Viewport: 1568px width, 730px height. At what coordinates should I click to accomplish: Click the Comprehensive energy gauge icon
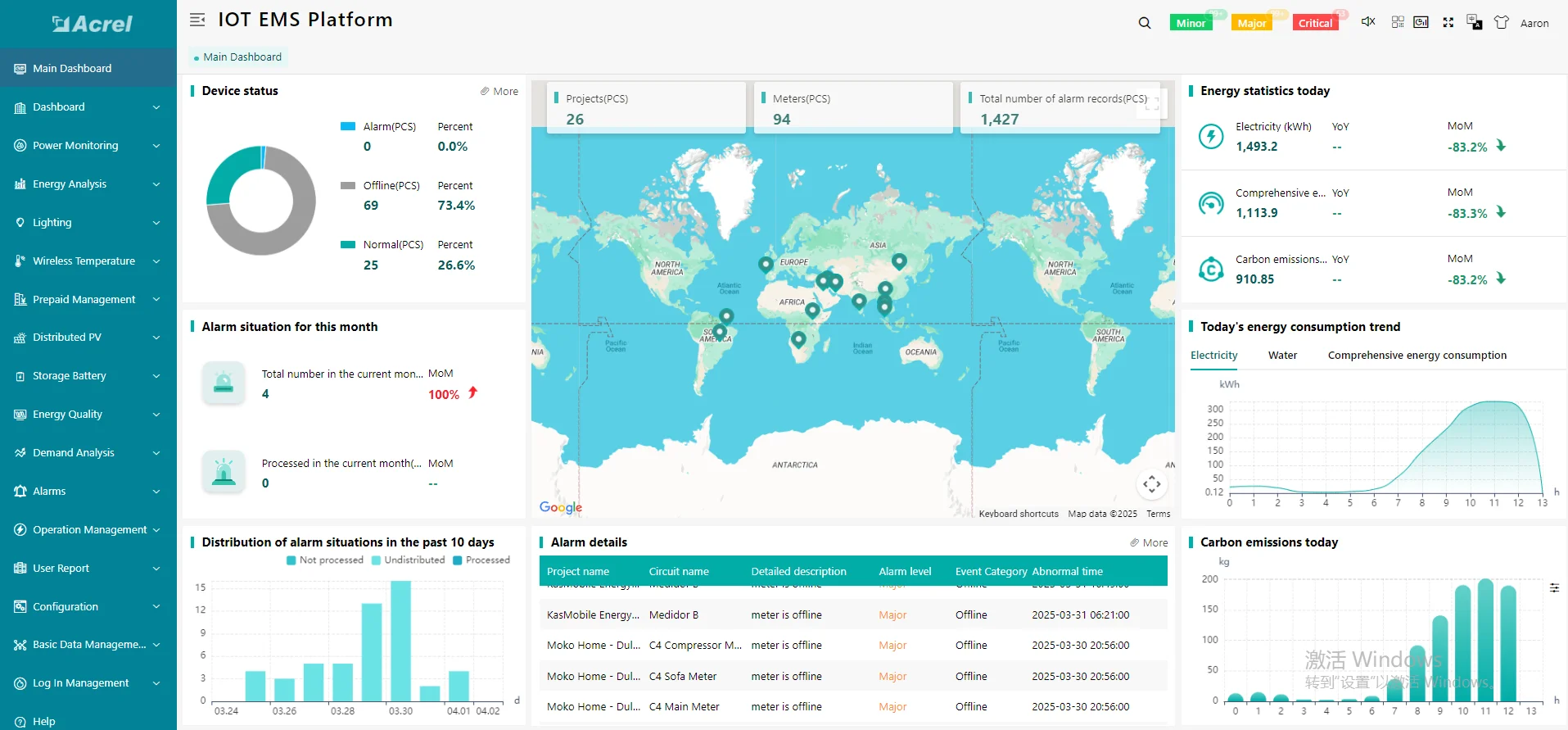click(1211, 202)
